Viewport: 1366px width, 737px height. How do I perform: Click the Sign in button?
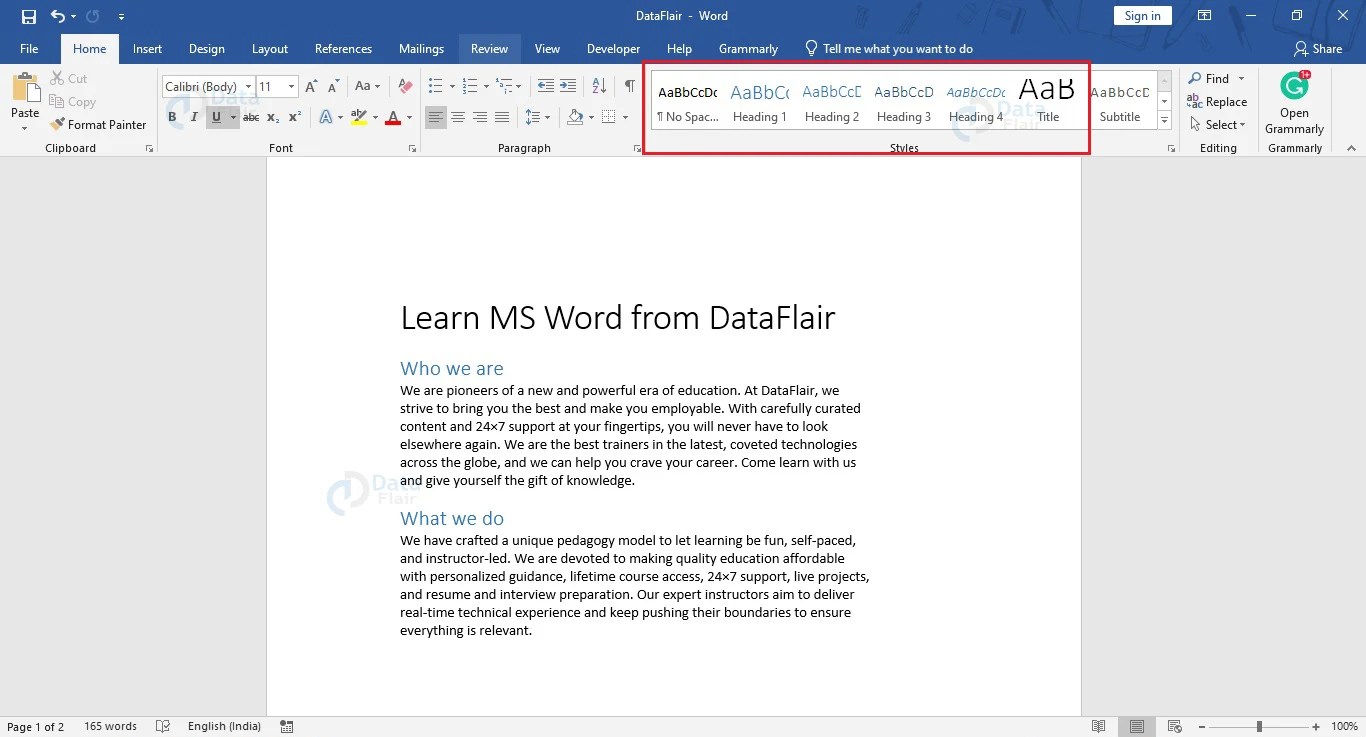pyautogui.click(x=1142, y=15)
